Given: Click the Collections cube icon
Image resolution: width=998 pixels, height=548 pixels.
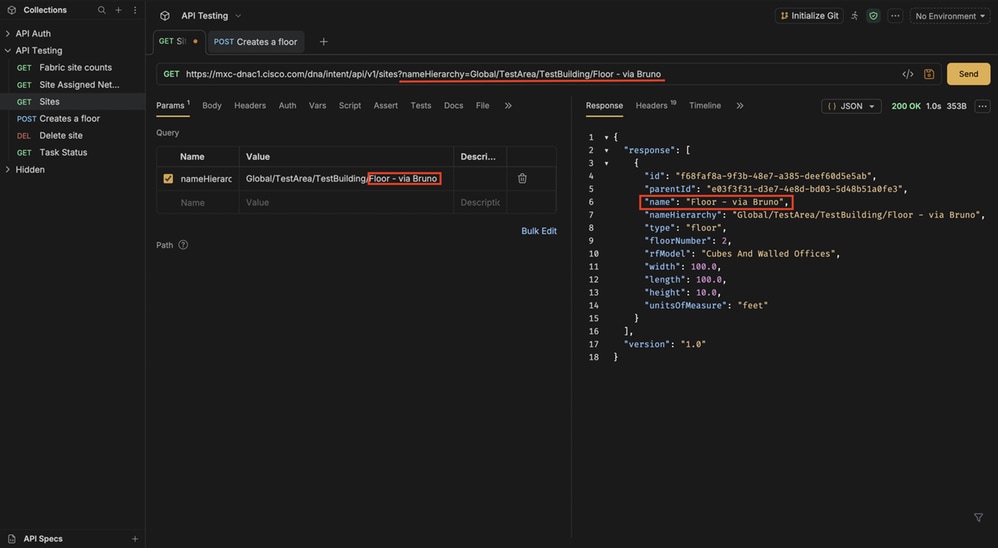Looking at the screenshot, I should pos(11,10).
